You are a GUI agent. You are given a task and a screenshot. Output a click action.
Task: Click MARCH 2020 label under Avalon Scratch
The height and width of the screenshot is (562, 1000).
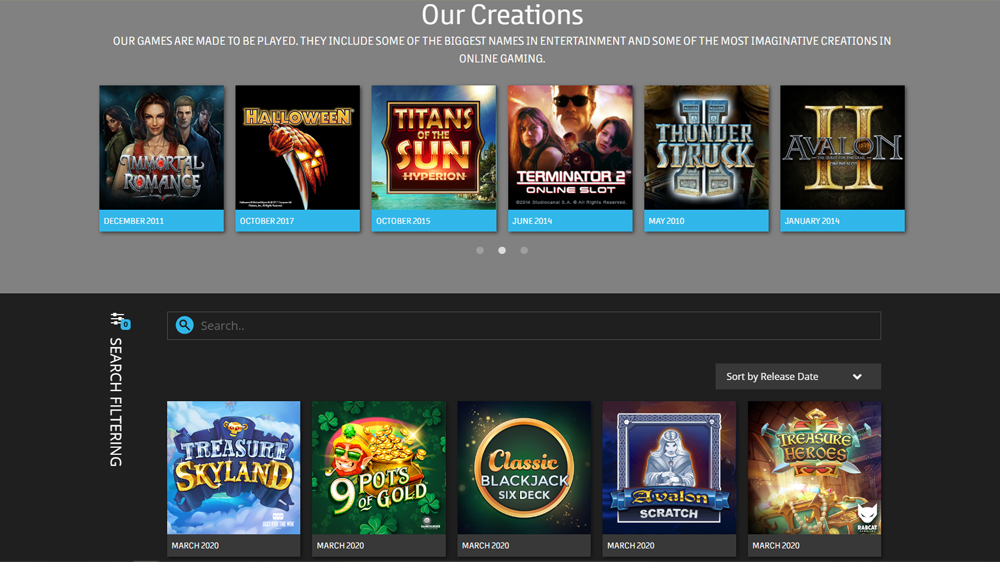pyautogui.click(x=631, y=545)
